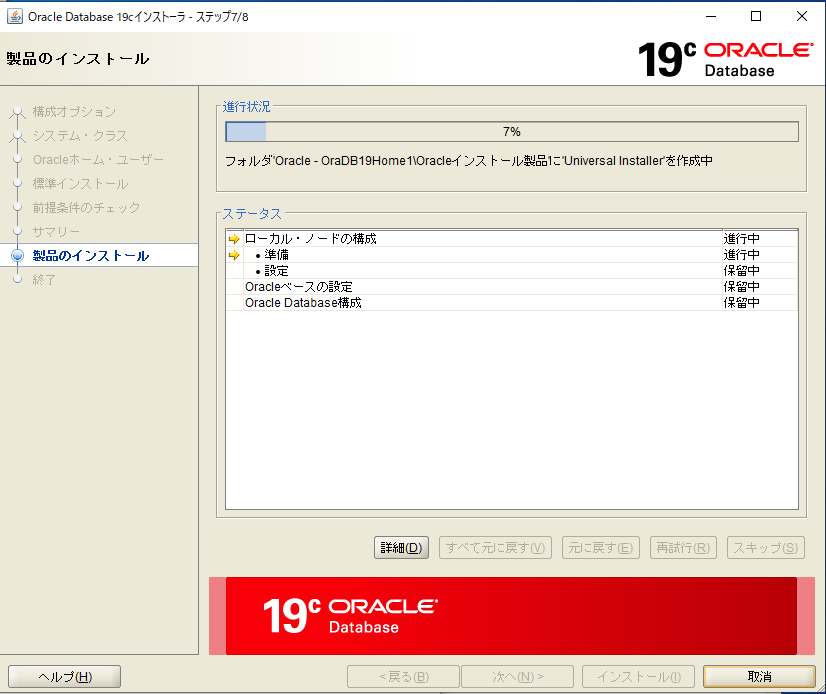Select the システム・クラス step
The image size is (826, 694).
(80, 136)
